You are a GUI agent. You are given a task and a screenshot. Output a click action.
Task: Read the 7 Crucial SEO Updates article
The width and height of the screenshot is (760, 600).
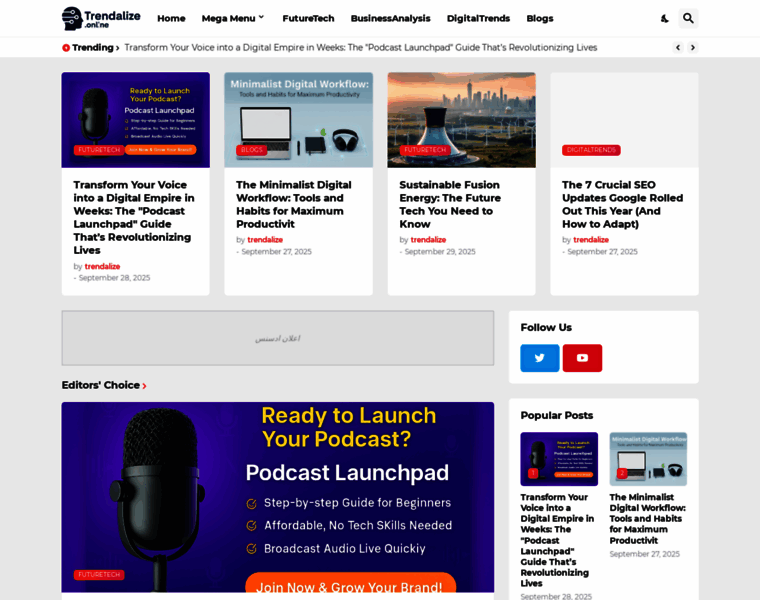click(x=622, y=204)
